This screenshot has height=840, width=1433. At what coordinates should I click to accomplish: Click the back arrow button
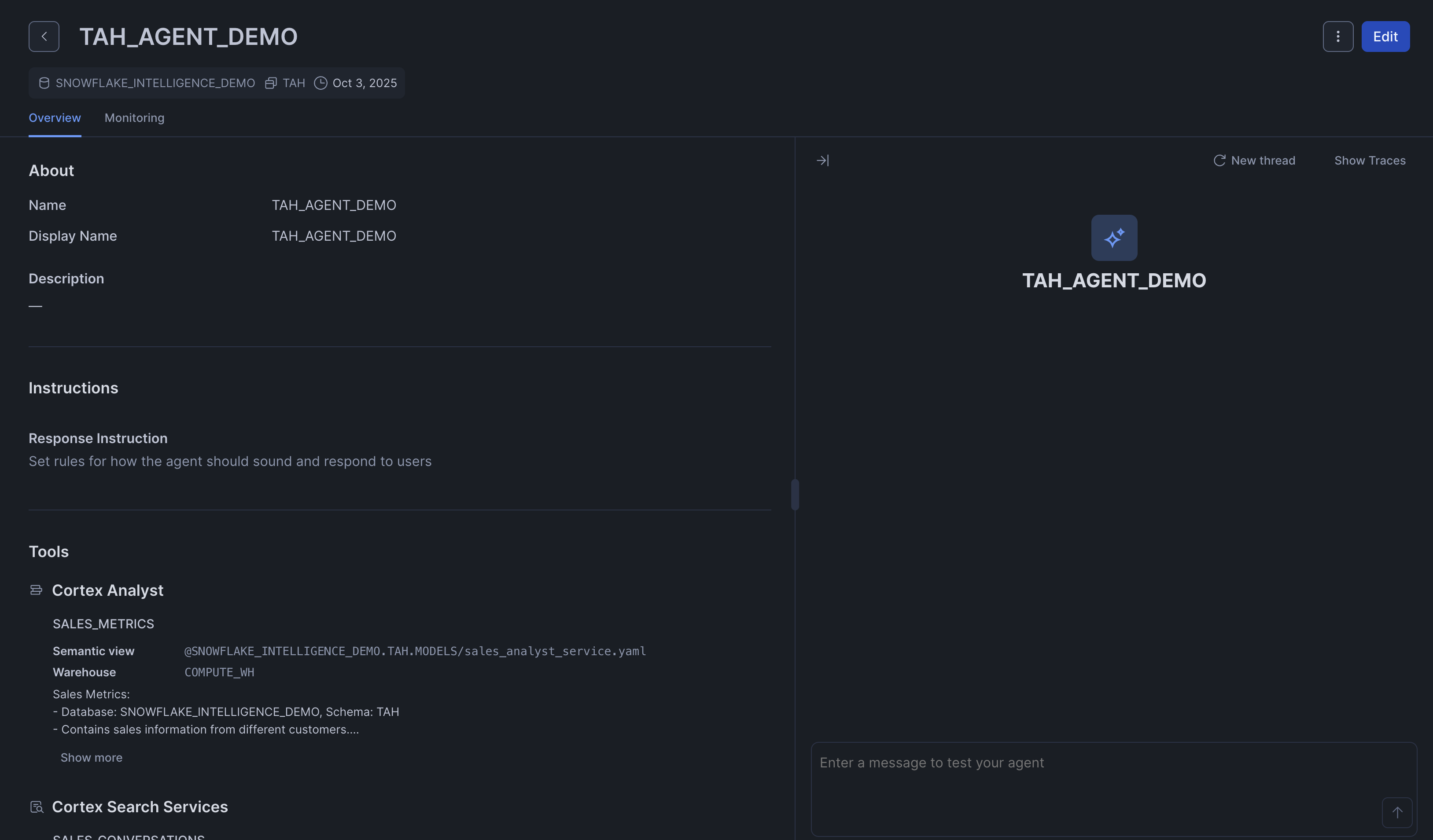pyautogui.click(x=44, y=37)
